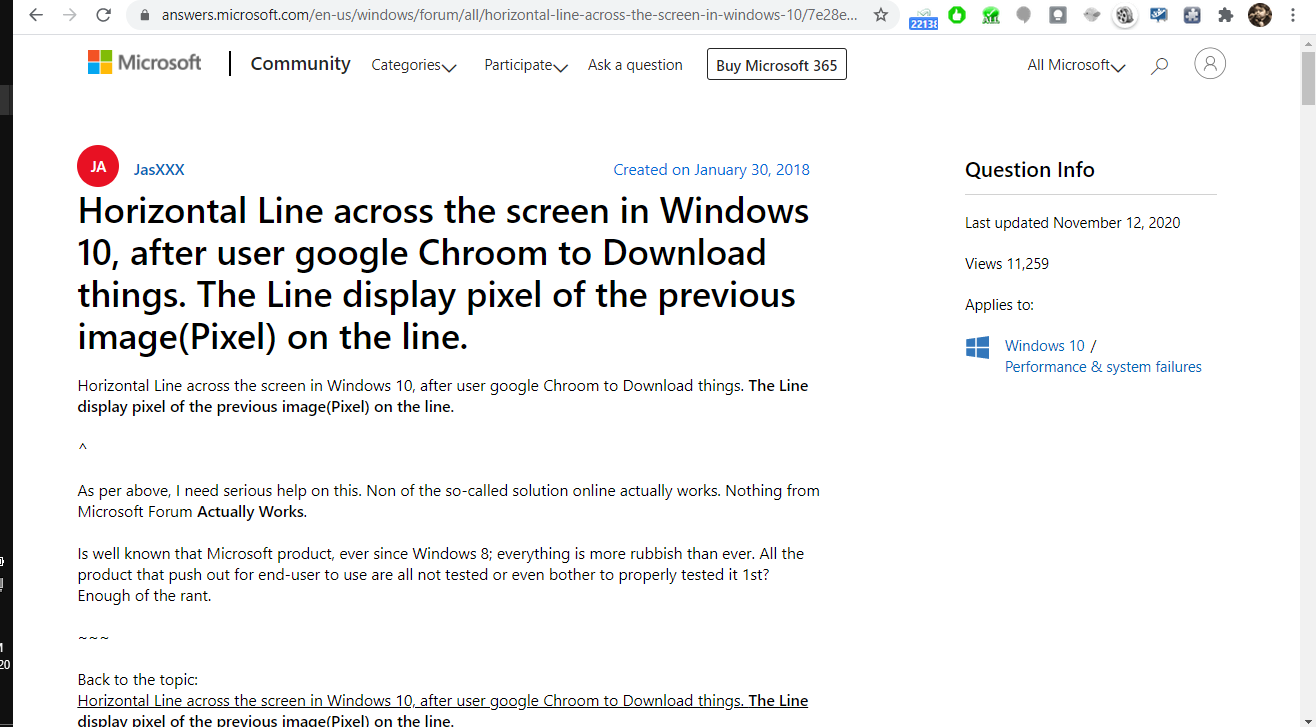Click the Views 11,259 text
The image size is (1316, 727).
tap(1006, 264)
